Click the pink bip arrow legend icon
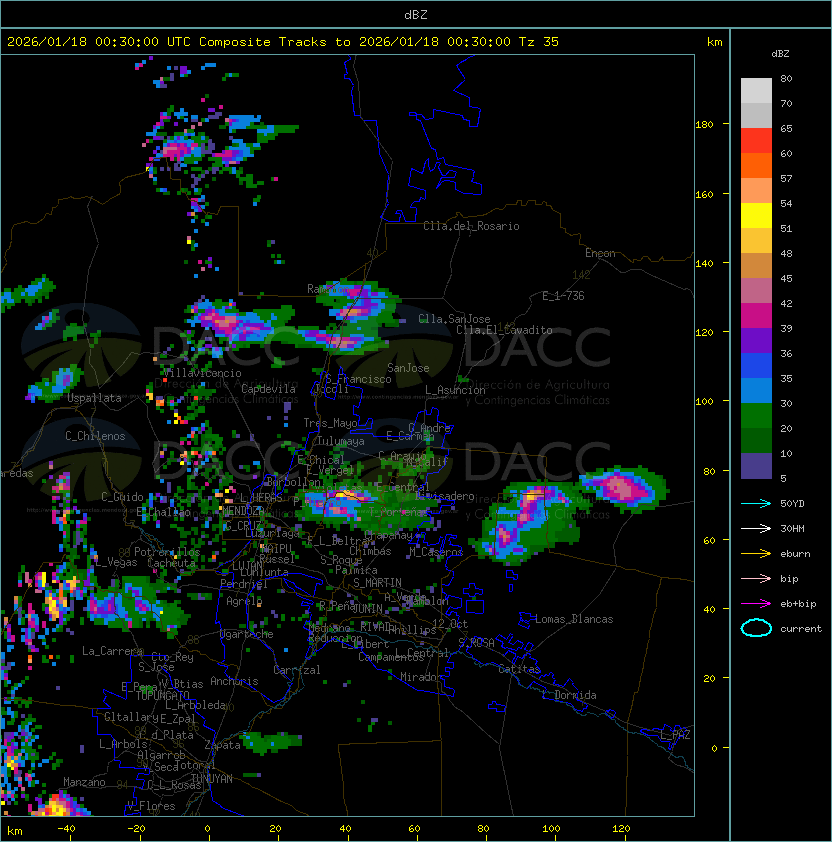This screenshot has width=832, height=842. click(x=756, y=578)
